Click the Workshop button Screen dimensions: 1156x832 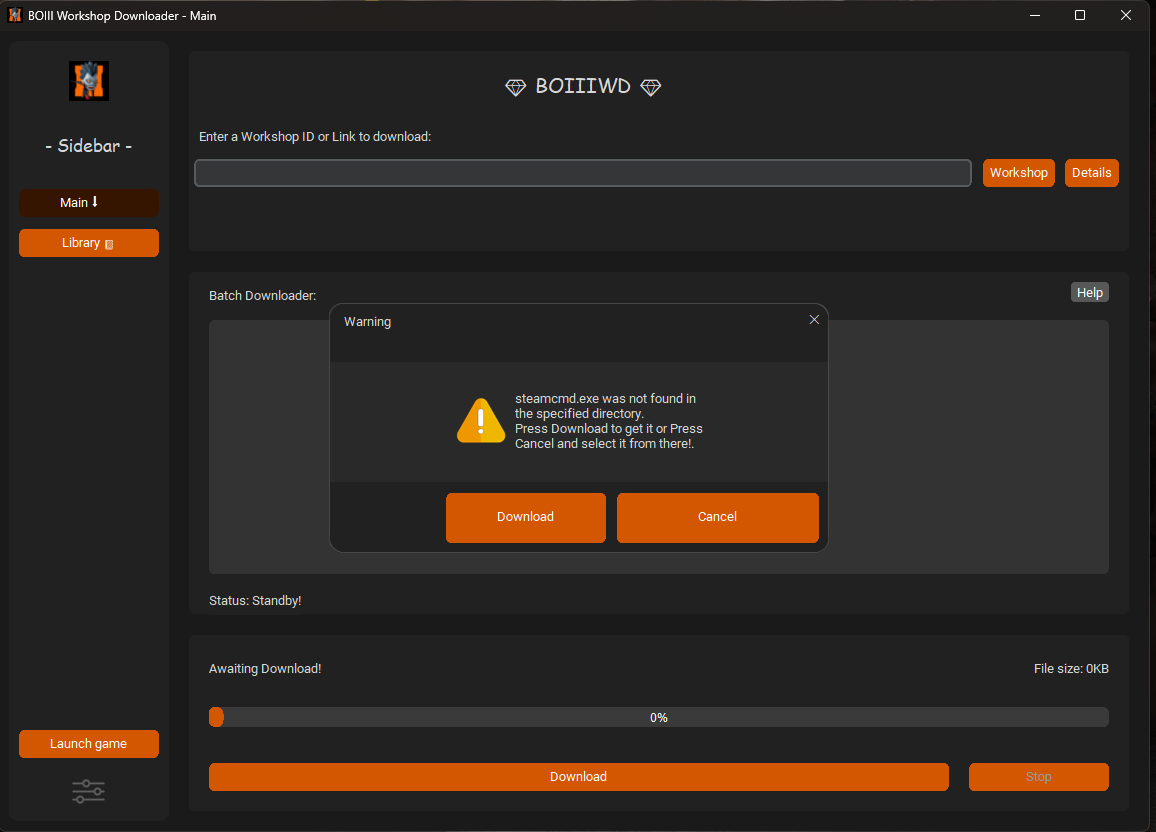coord(1018,173)
